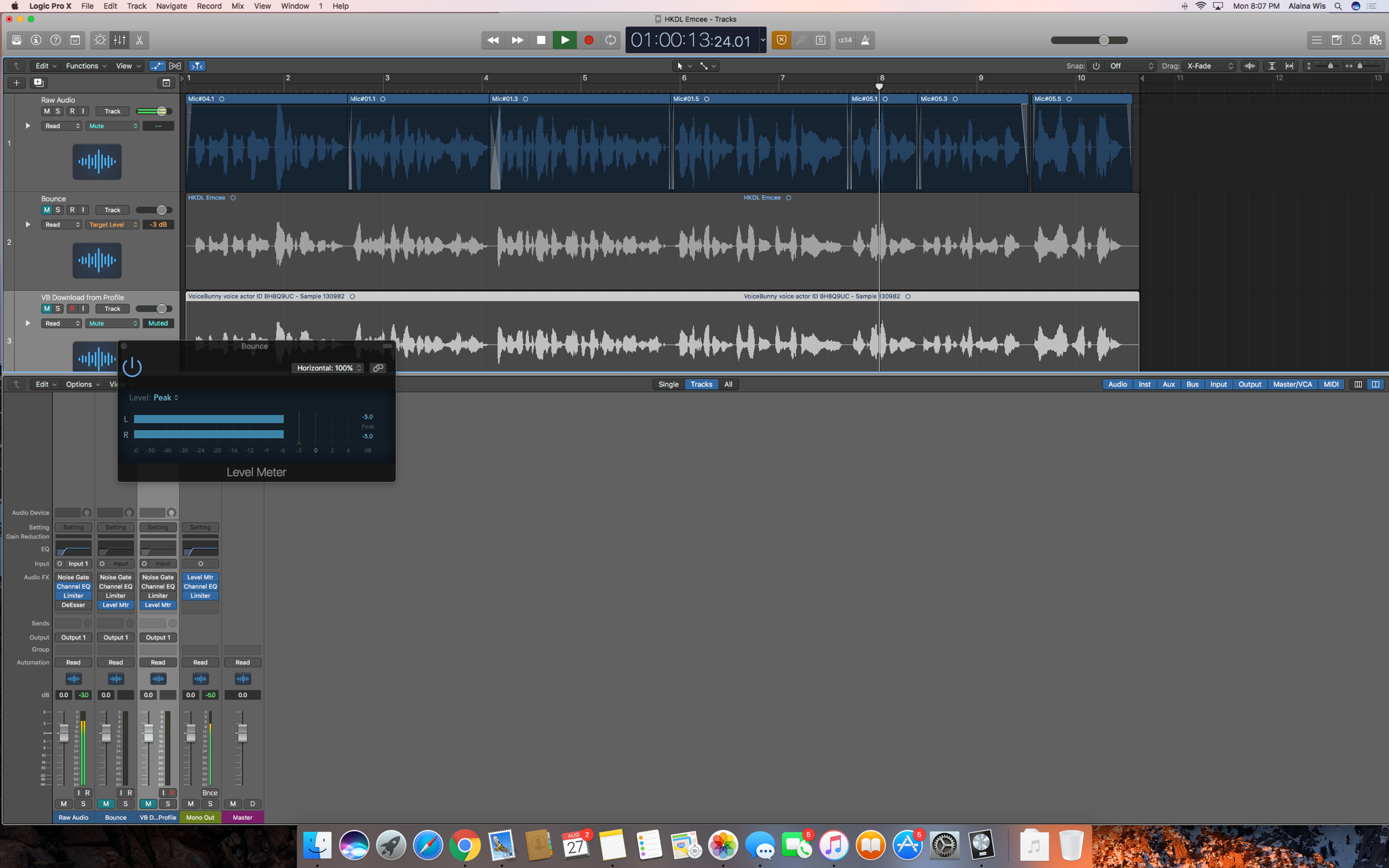Screen dimensions: 1389x868
Task: Open the Library button in toolbar
Action: click(16, 40)
